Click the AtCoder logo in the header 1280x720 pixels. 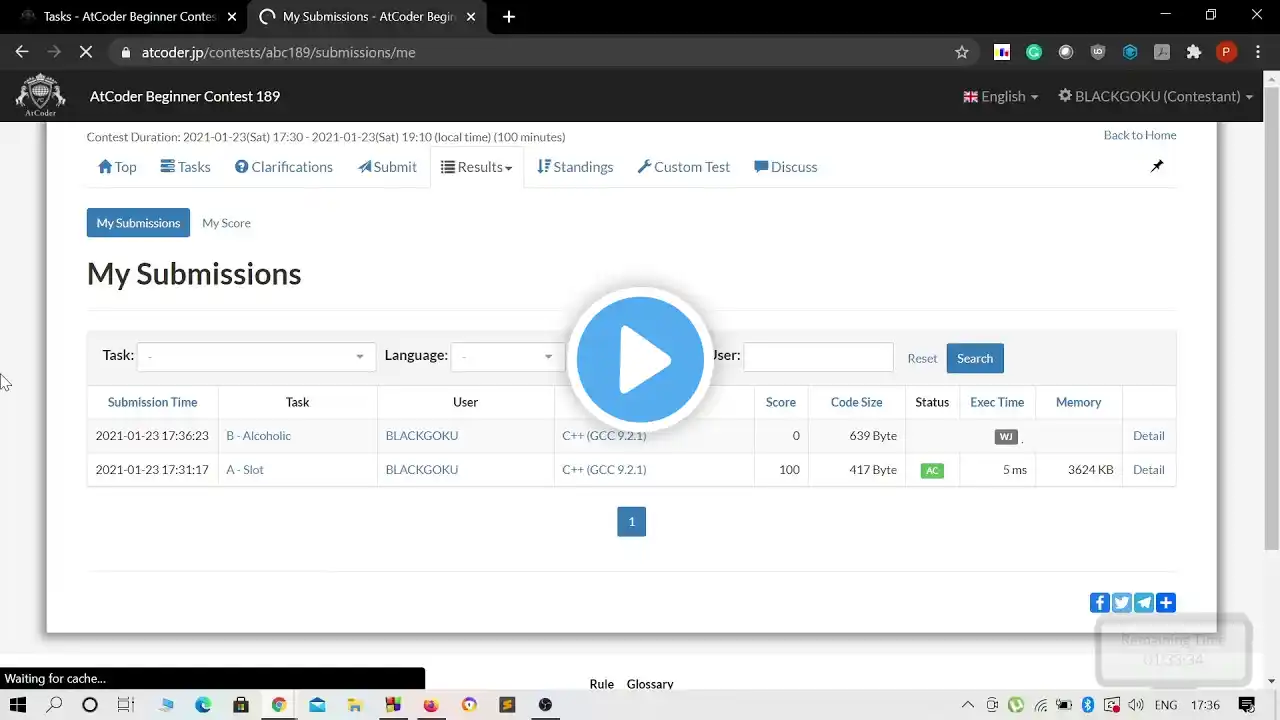coord(40,96)
